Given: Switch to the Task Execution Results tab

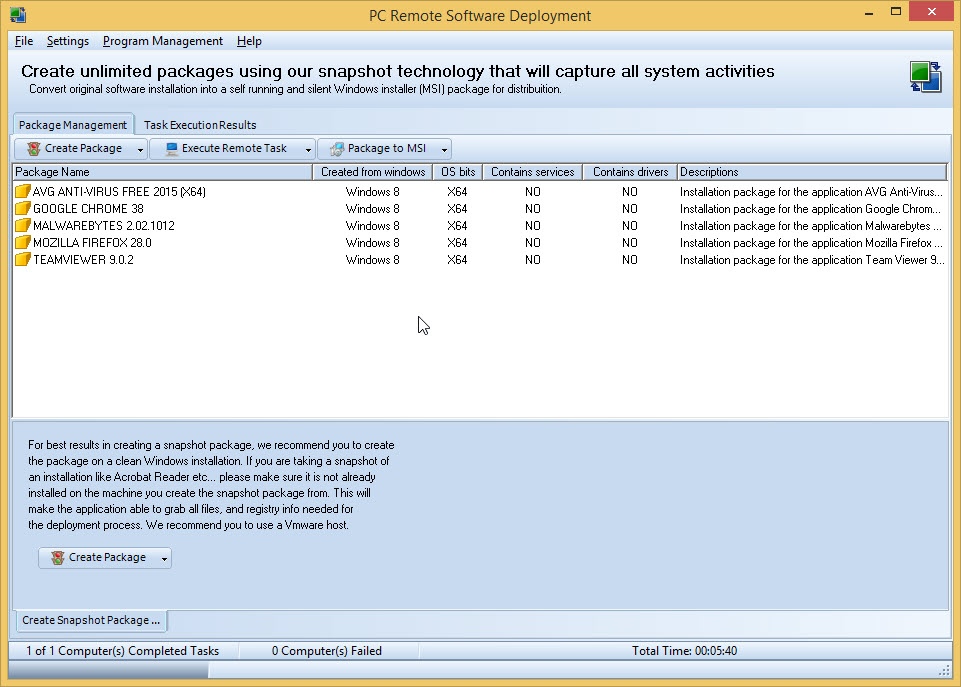Looking at the screenshot, I should 199,125.
